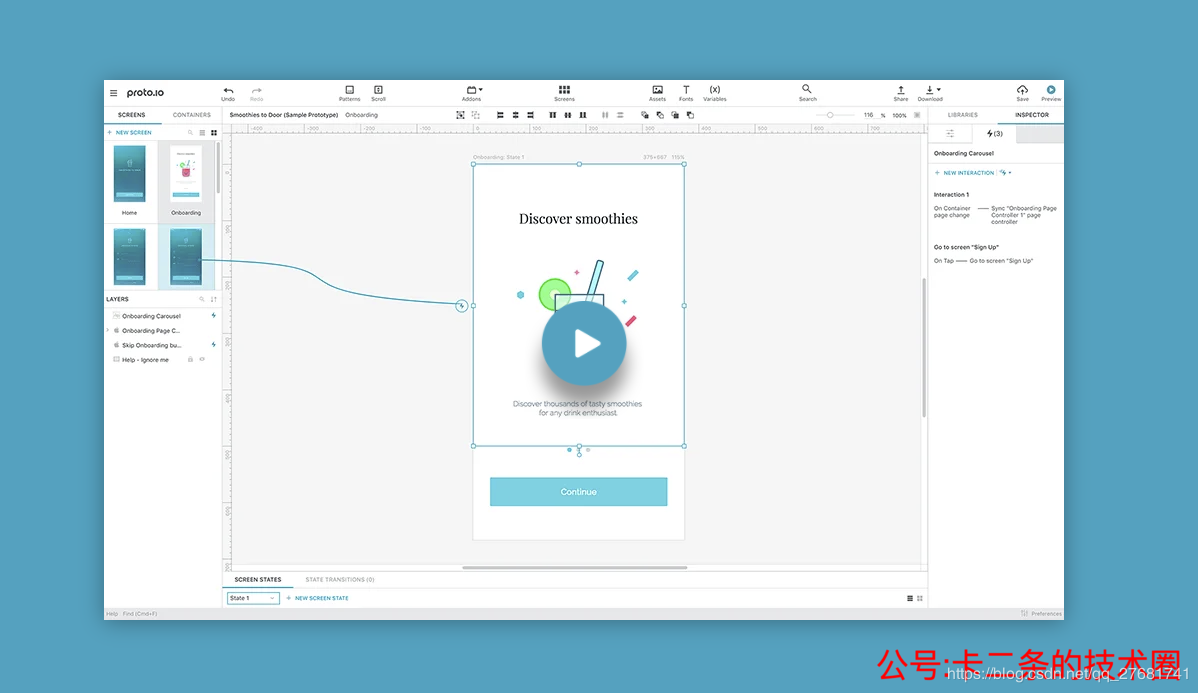
Task: Align selected items horizontally centered
Action: (x=515, y=115)
